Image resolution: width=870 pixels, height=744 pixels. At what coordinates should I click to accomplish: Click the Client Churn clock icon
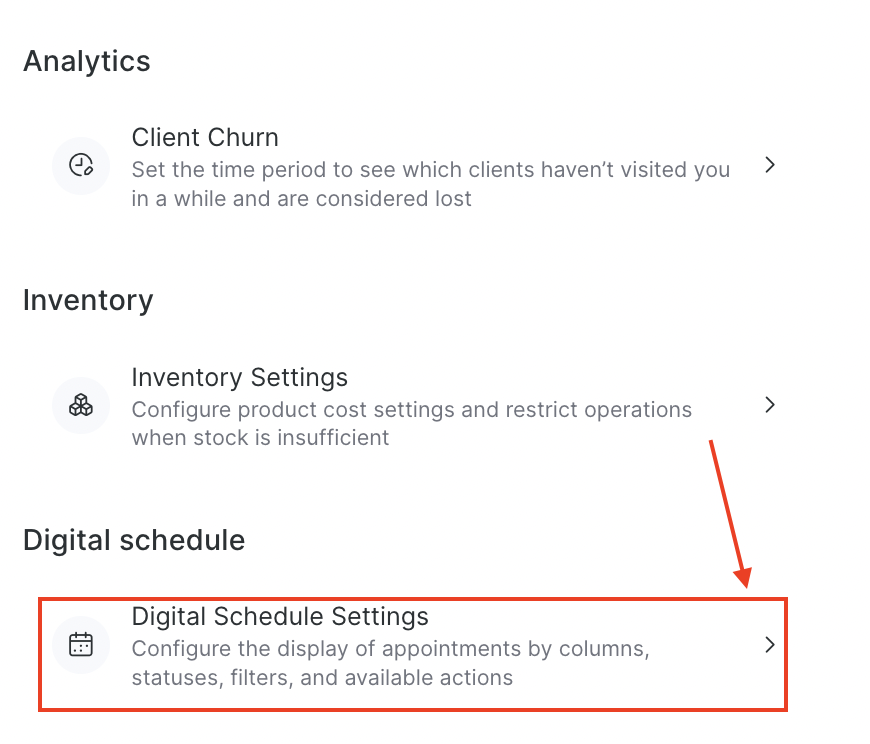tap(81, 165)
